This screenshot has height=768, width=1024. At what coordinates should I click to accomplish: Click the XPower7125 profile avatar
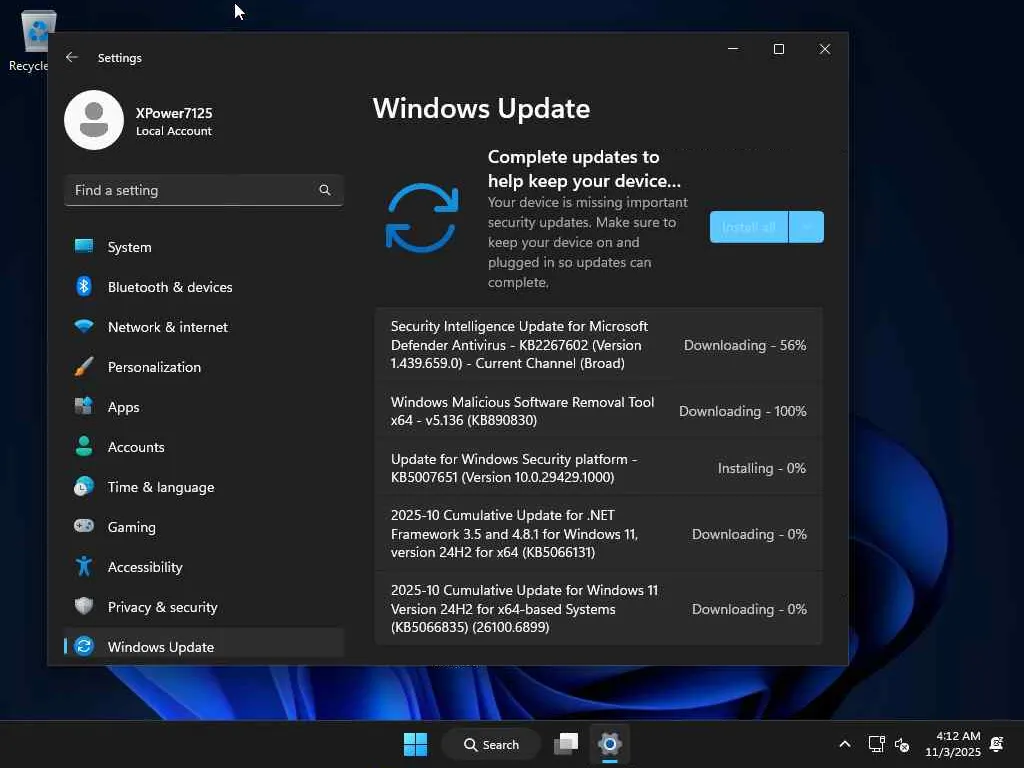94,120
